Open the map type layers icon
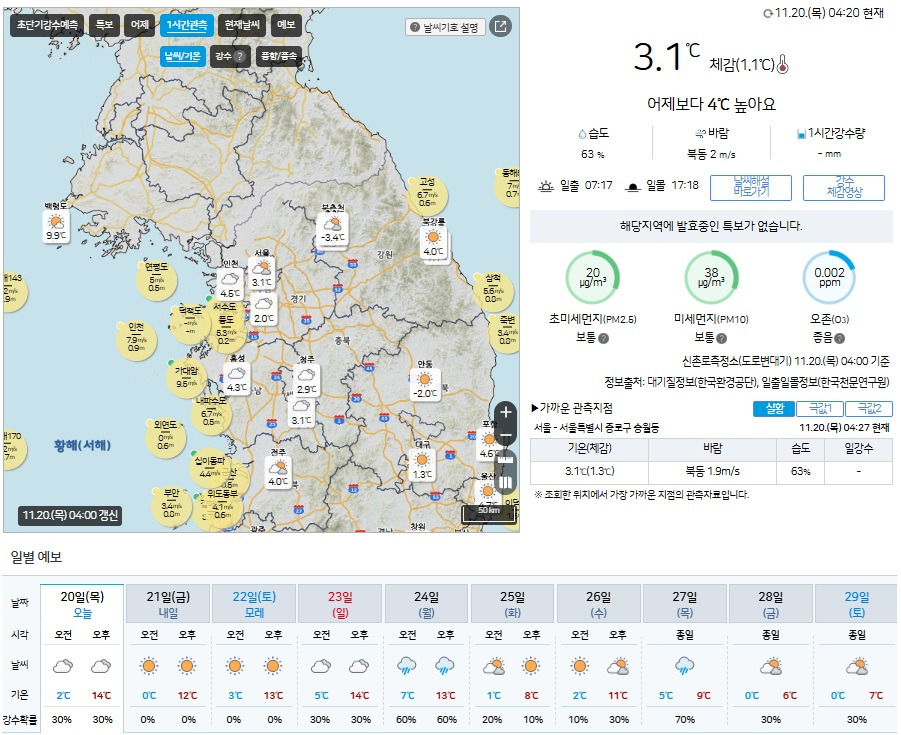Viewport: 901px width, 735px height. (x=505, y=482)
